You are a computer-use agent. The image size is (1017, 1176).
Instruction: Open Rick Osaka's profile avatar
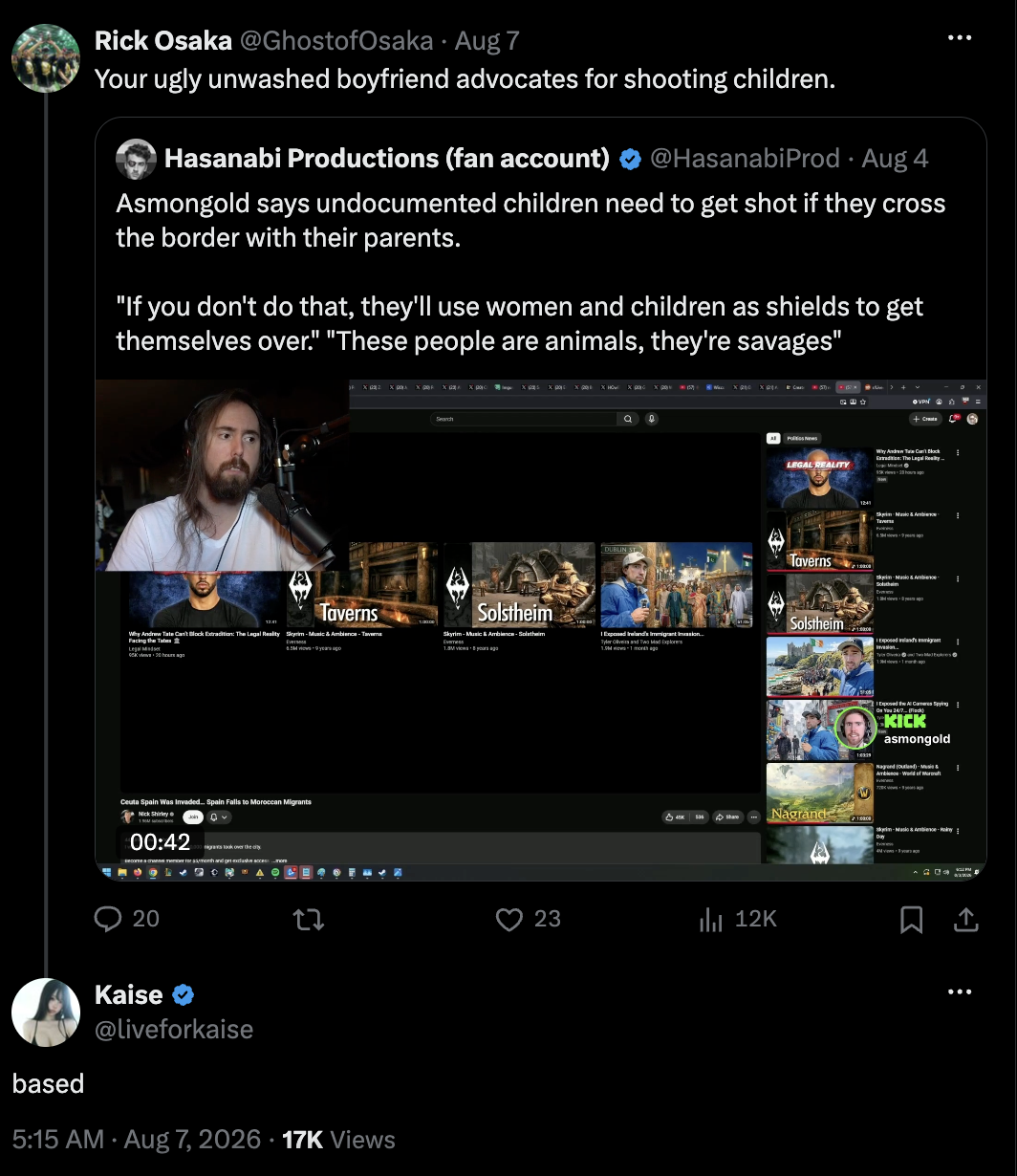click(45, 58)
